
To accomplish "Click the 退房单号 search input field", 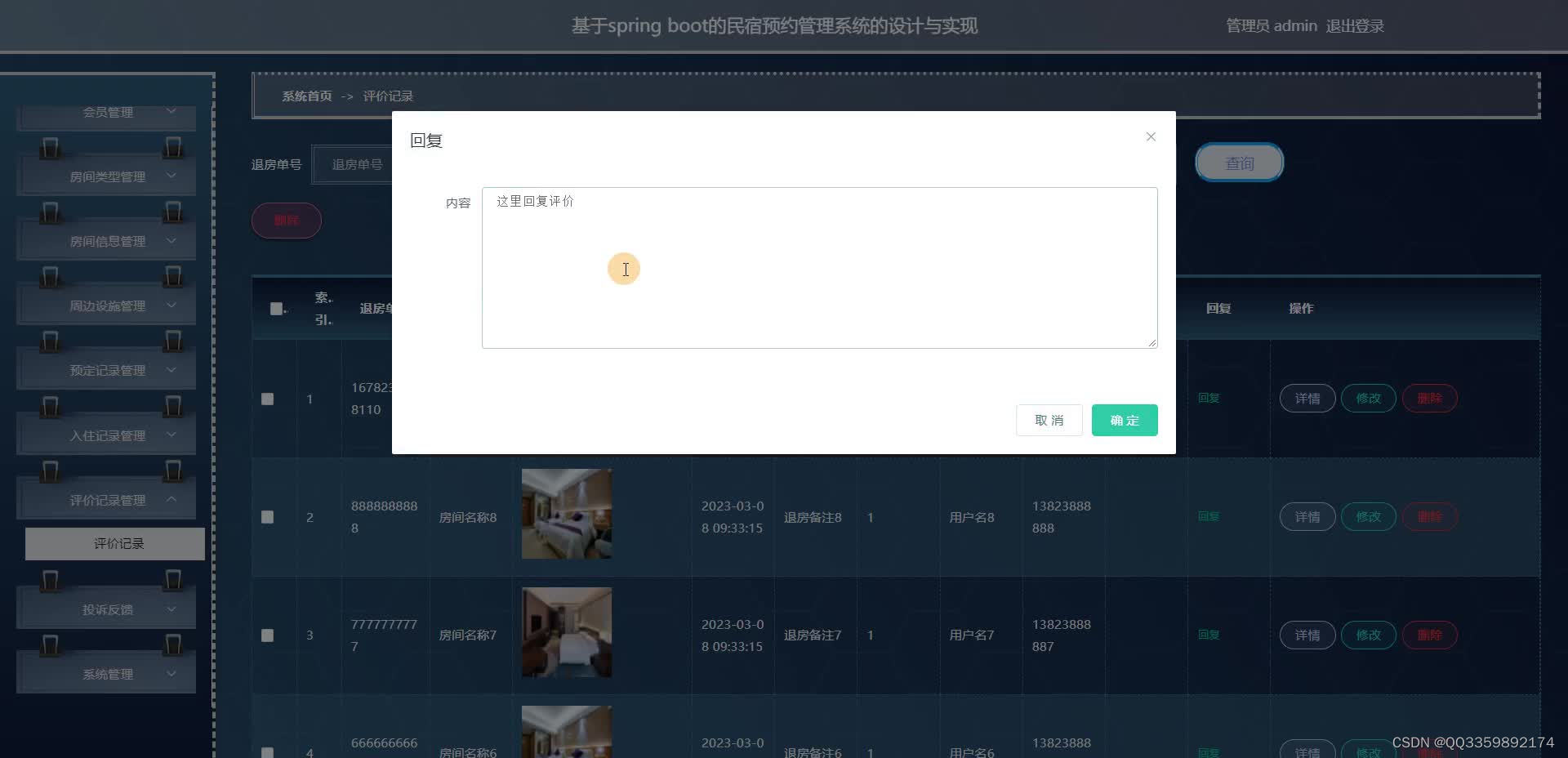I will [x=353, y=165].
